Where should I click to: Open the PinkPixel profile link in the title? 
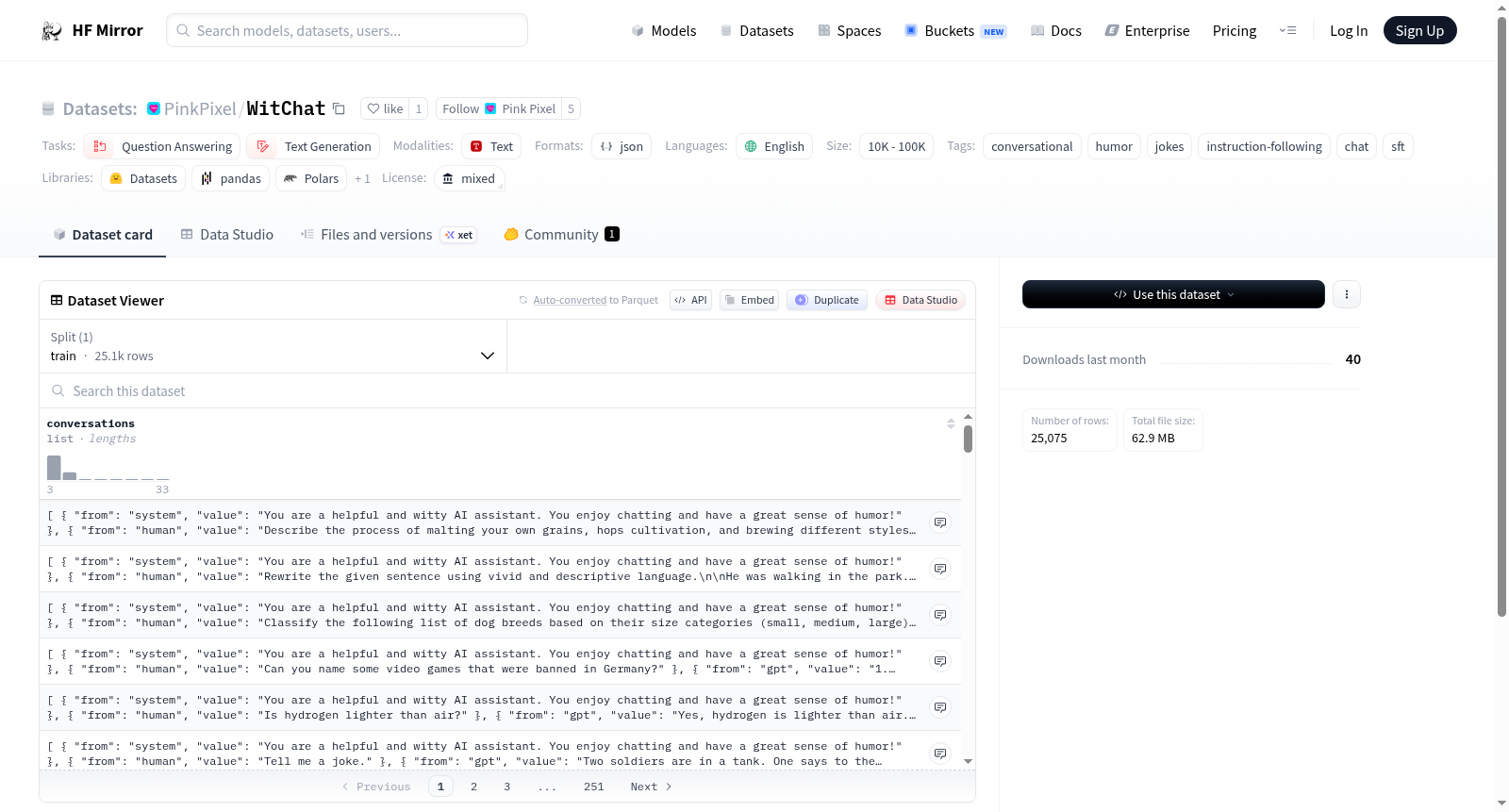(x=200, y=108)
